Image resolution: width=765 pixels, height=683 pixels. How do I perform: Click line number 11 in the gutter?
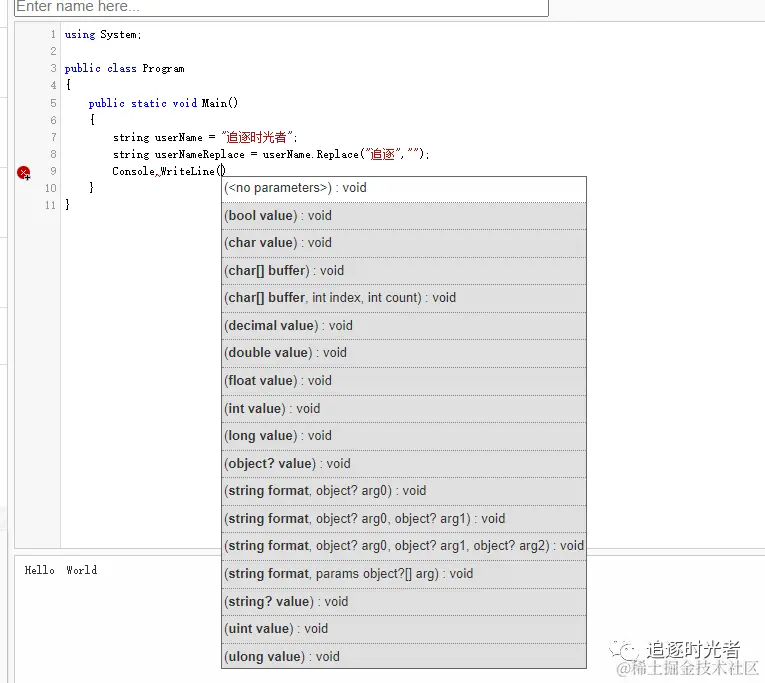pos(51,205)
